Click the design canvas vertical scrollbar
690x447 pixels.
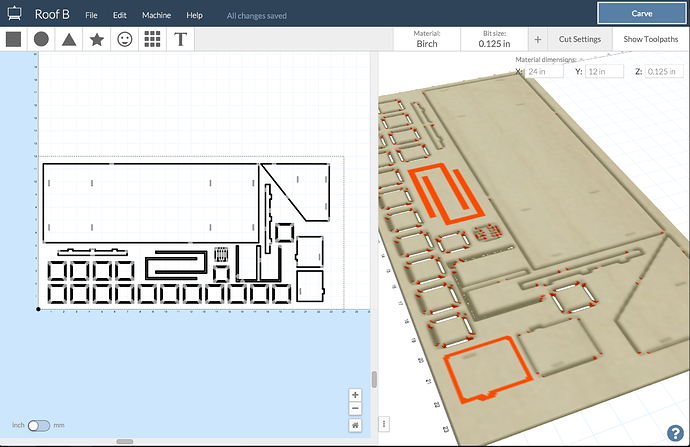pyautogui.click(x=375, y=379)
